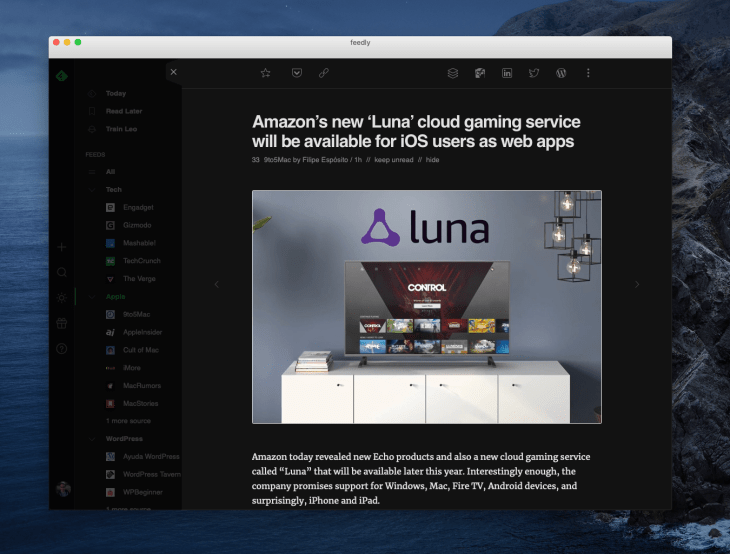Close the article with the X button
730x554 pixels.
(x=173, y=72)
